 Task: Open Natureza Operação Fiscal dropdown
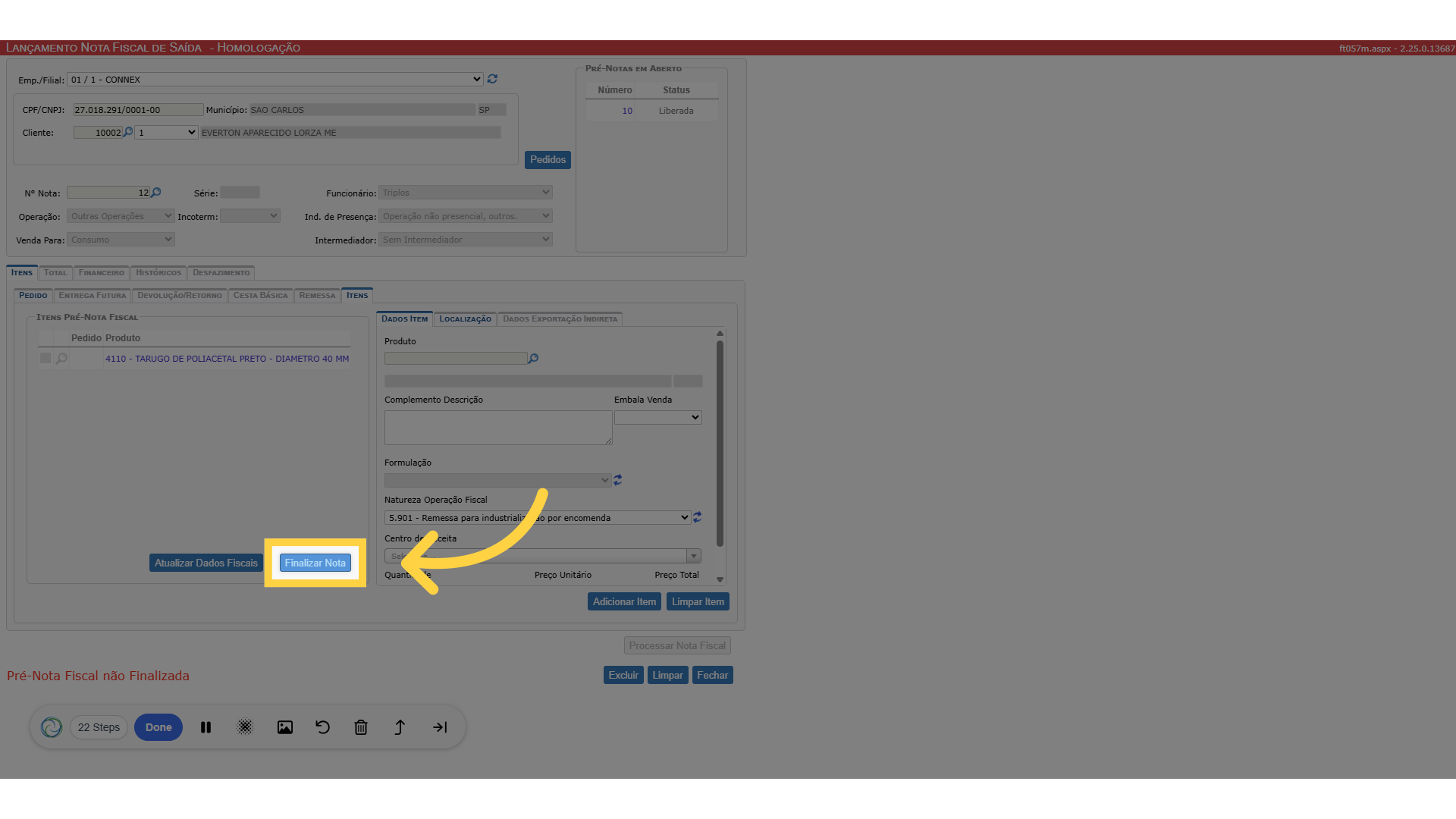tap(538, 518)
